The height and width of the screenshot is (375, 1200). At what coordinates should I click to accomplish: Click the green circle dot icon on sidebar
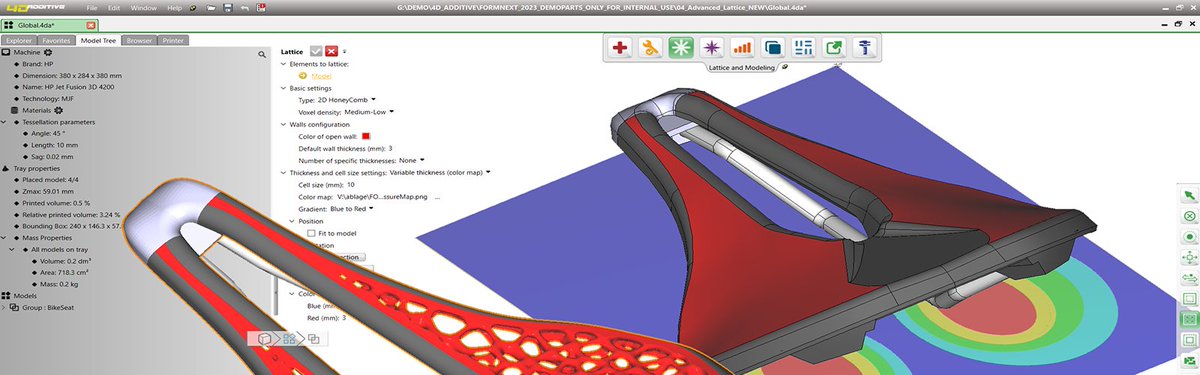pos(1189,237)
